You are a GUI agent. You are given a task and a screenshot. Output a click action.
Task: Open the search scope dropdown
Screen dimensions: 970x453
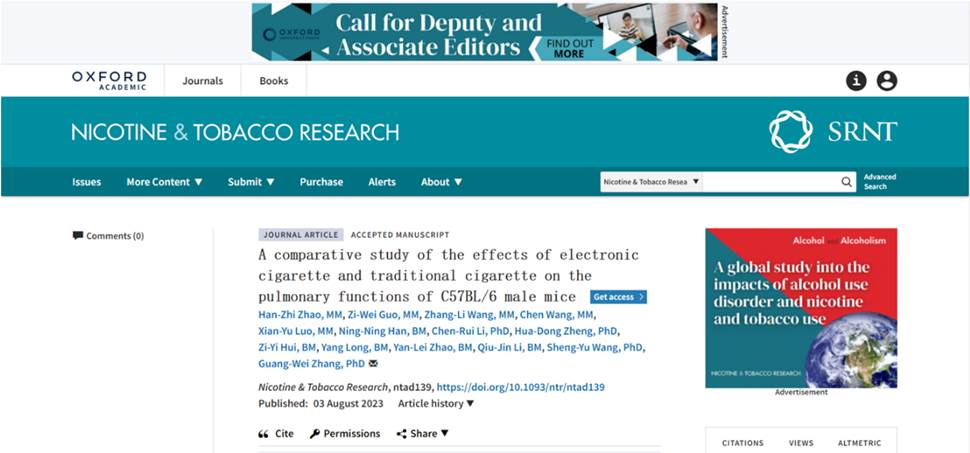pyautogui.click(x=651, y=182)
